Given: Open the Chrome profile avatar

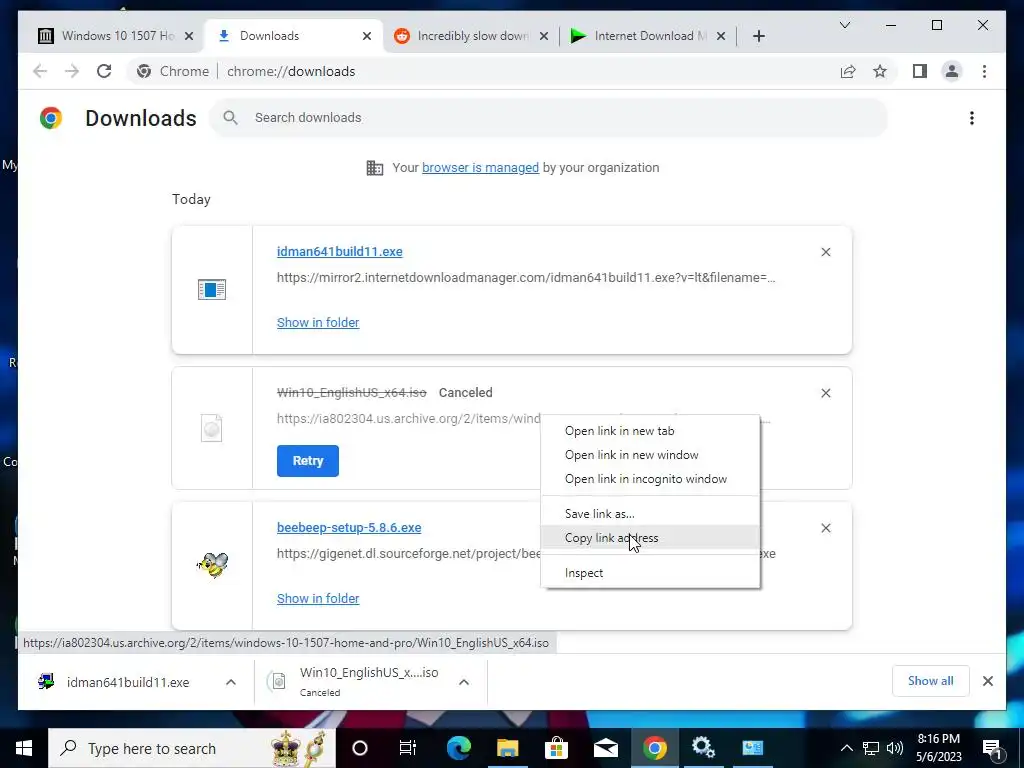Looking at the screenshot, I should coord(952,71).
